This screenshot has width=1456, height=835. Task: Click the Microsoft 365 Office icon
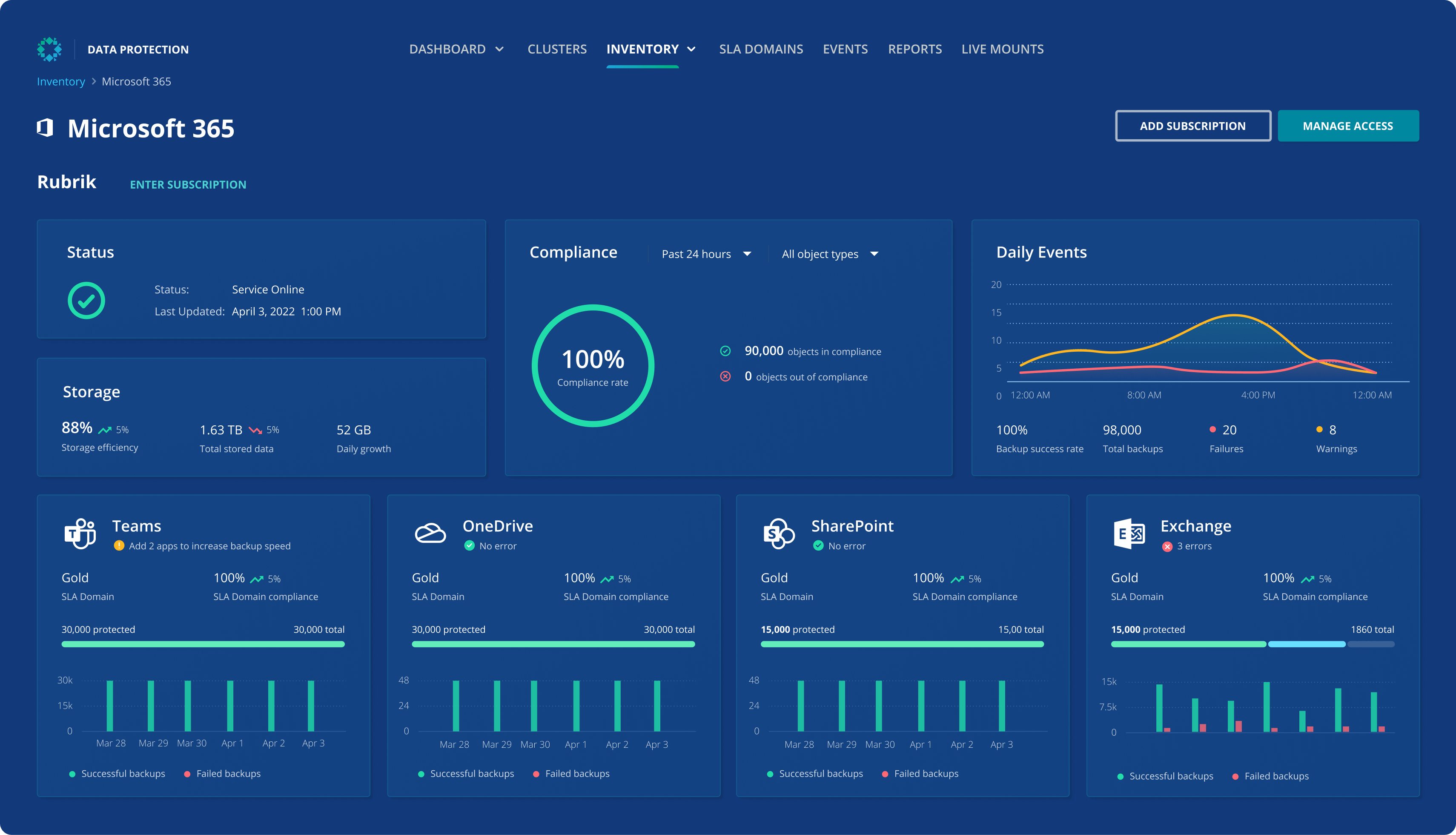45,127
